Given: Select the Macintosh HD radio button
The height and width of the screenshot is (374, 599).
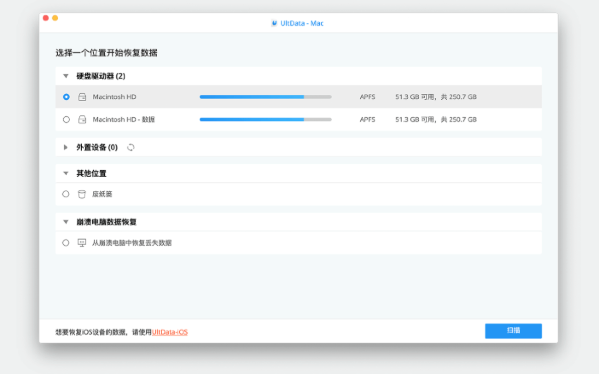Looking at the screenshot, I should [x=66, y=97].
